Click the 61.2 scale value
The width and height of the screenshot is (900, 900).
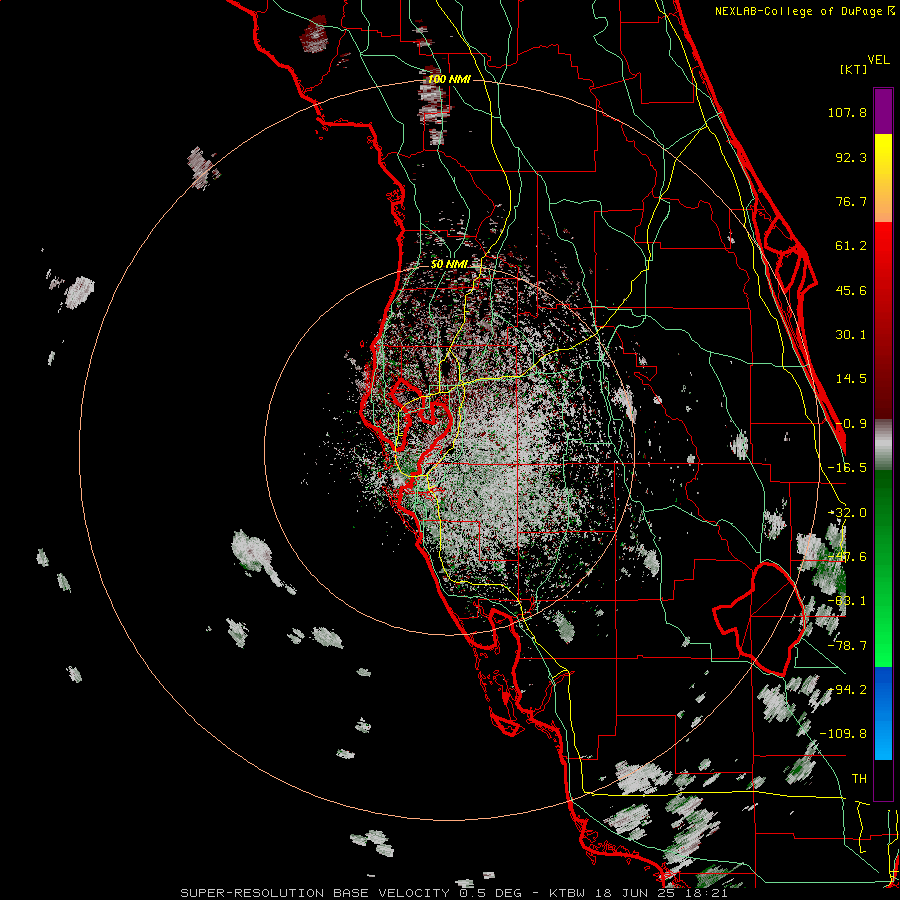(x=851, y=246)
